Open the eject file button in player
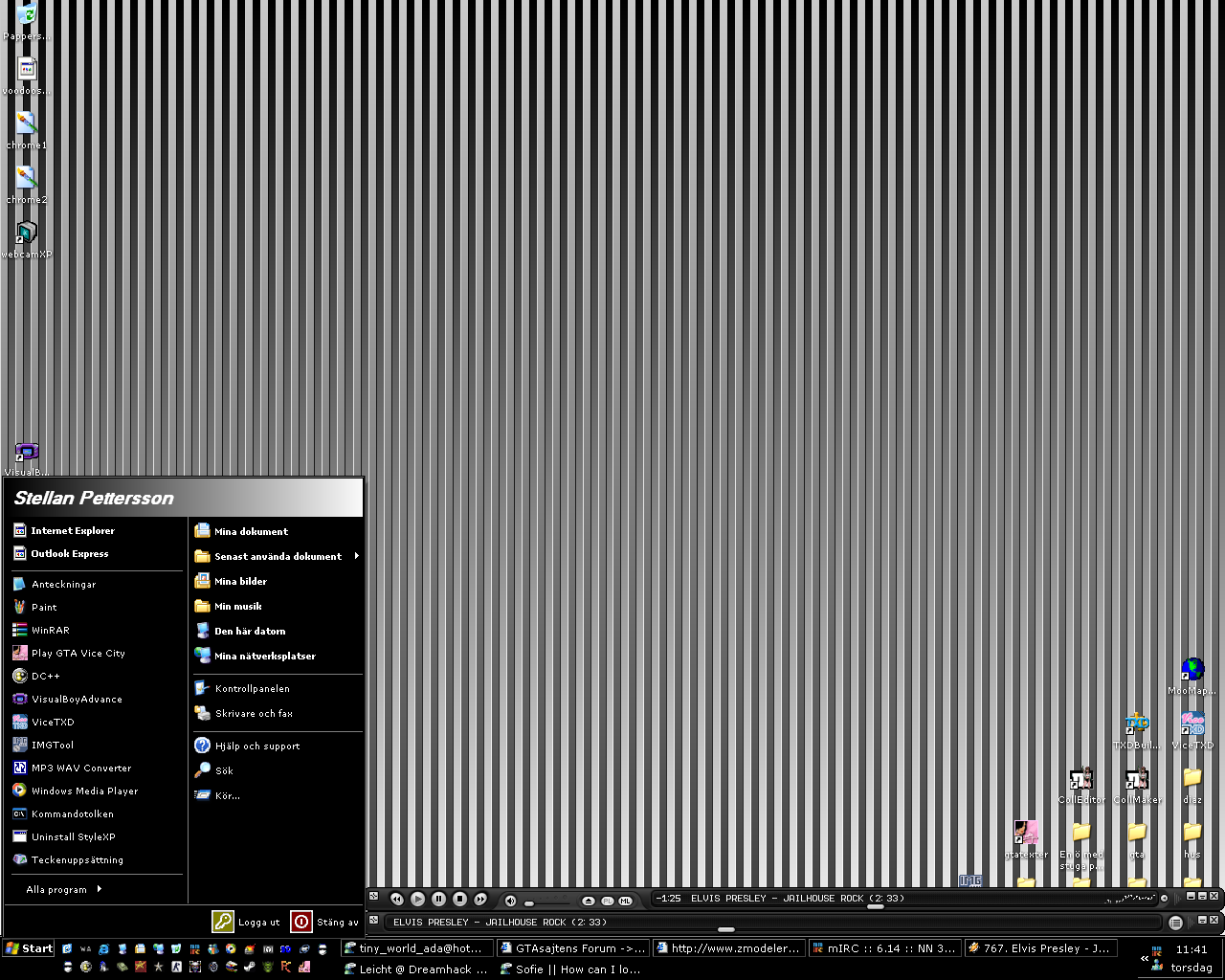The image size is (1225, 980). coord(589,901)
